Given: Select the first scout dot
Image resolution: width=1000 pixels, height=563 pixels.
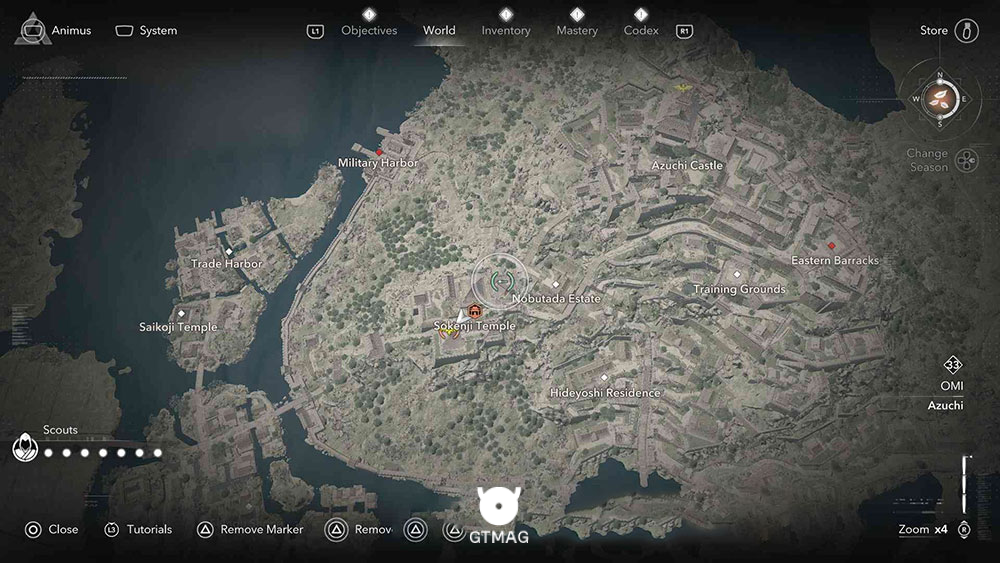Looking at the screenshot, I should [x=48, y=453].
